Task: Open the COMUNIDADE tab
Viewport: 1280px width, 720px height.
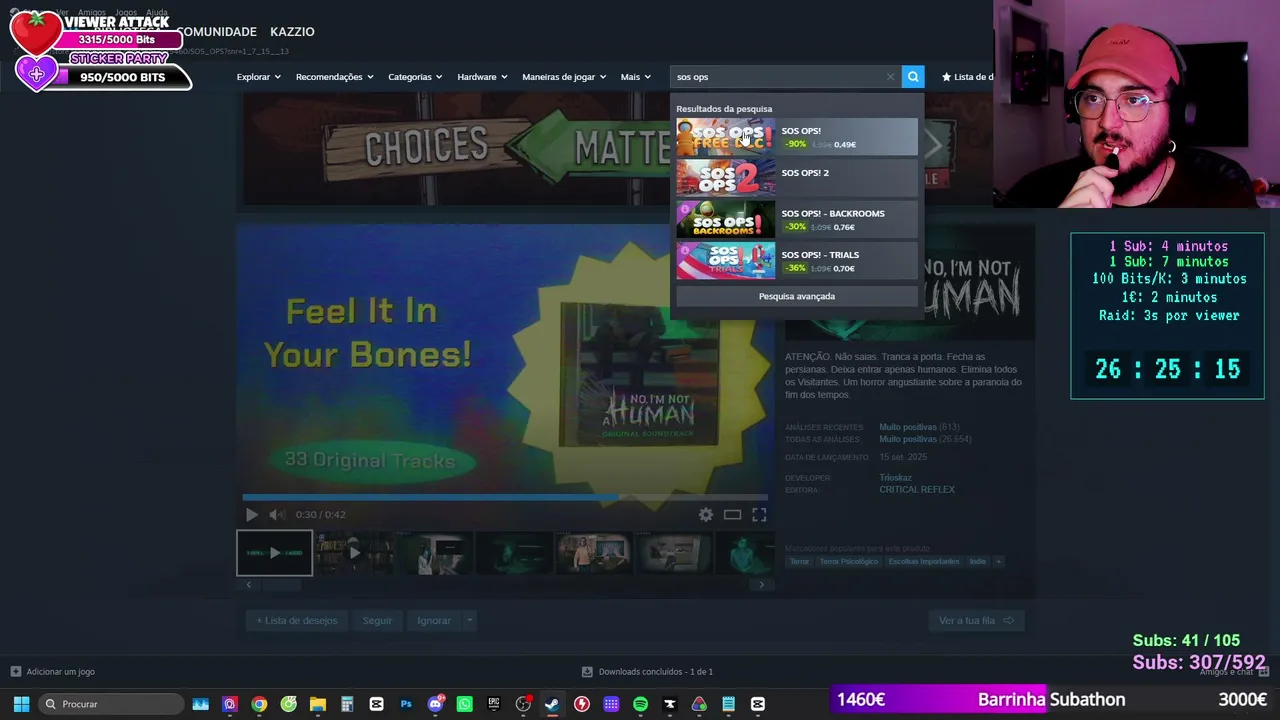Action: point(216,32)
